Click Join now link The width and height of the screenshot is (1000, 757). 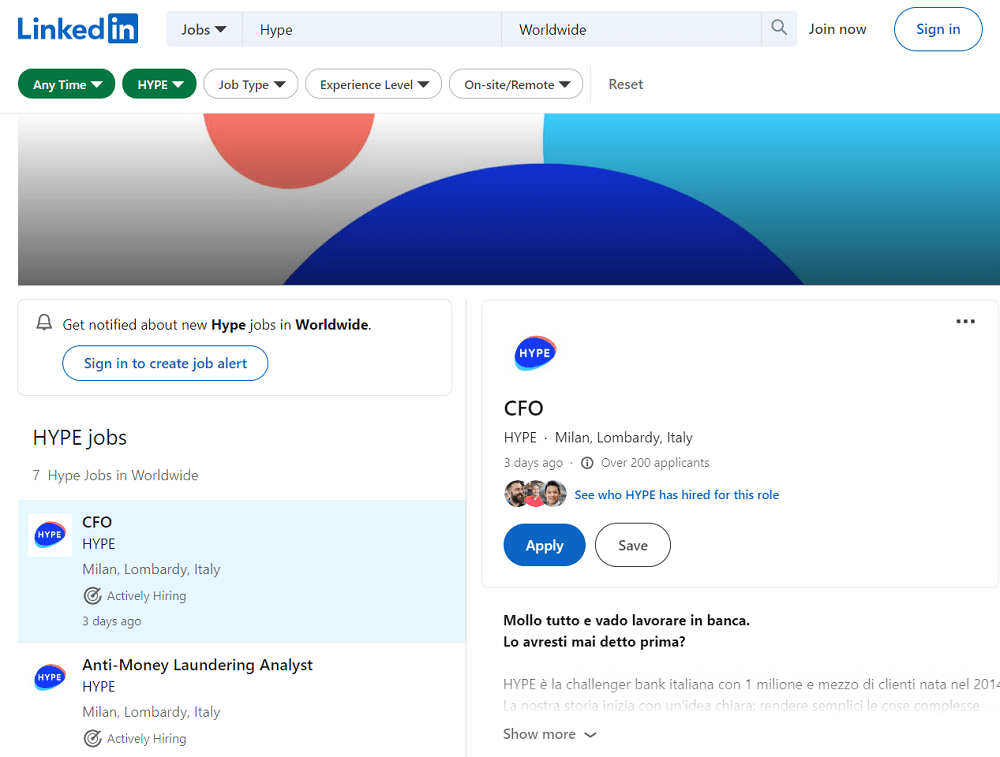tap(837, 29)
